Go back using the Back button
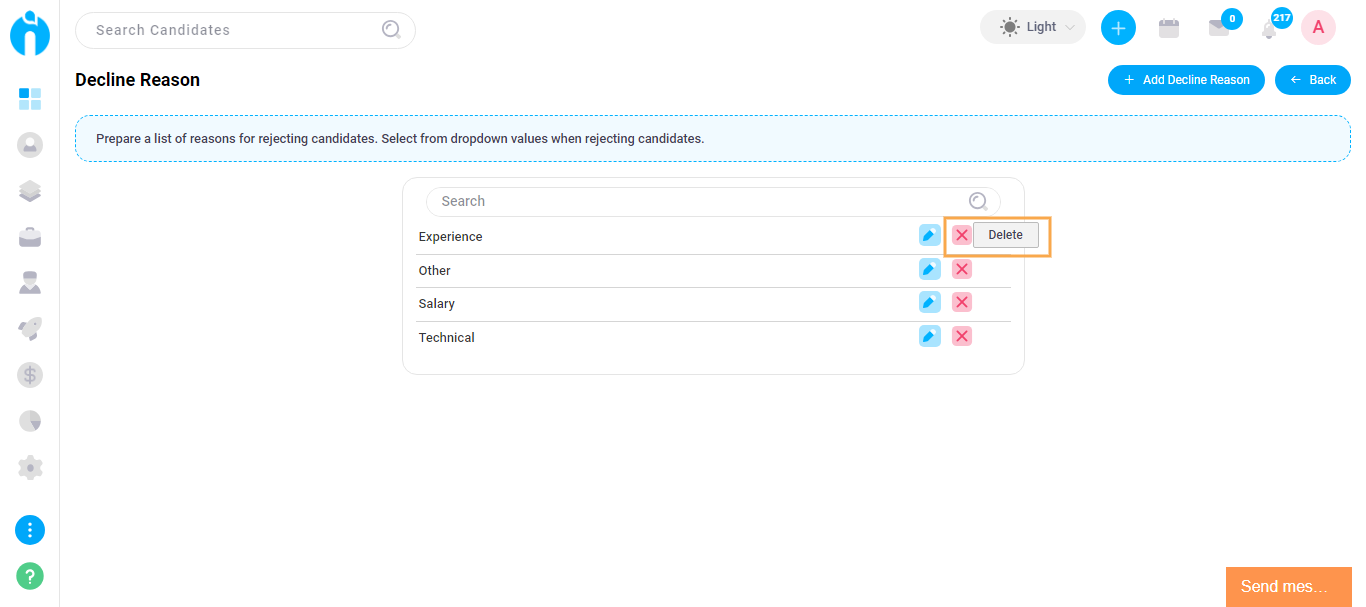1366x607 pixels. (x=1312, y=80)
